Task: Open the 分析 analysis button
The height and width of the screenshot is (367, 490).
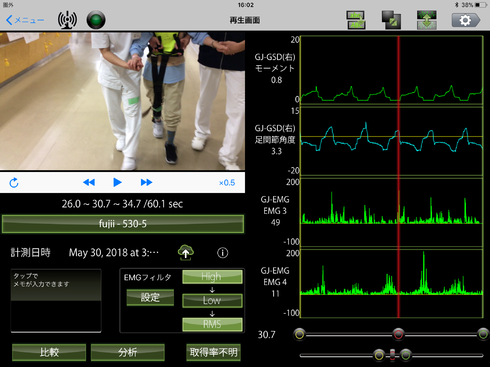Action: tap(128, 352)
